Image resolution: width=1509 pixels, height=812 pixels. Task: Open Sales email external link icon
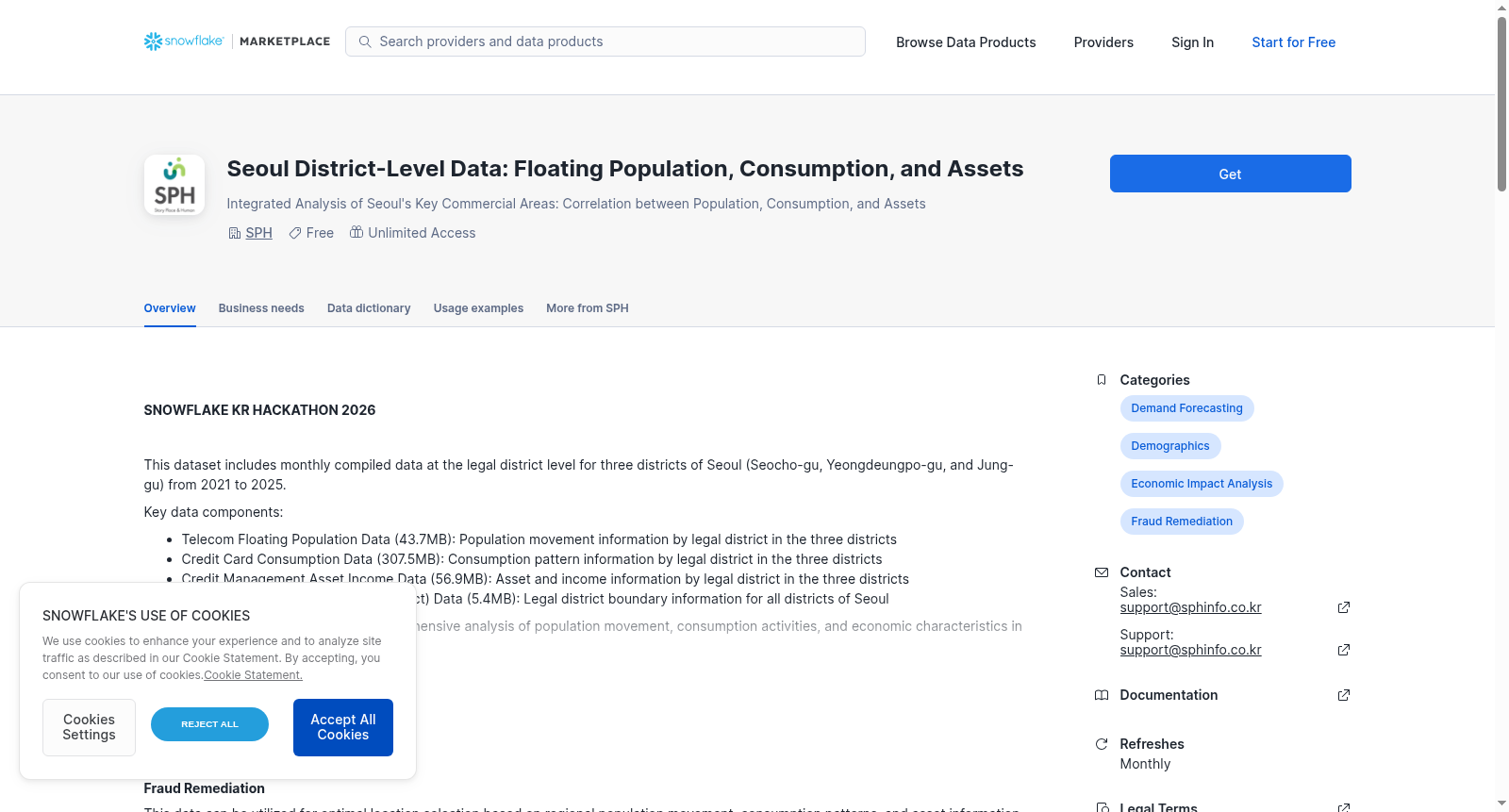pos(1344,607)
